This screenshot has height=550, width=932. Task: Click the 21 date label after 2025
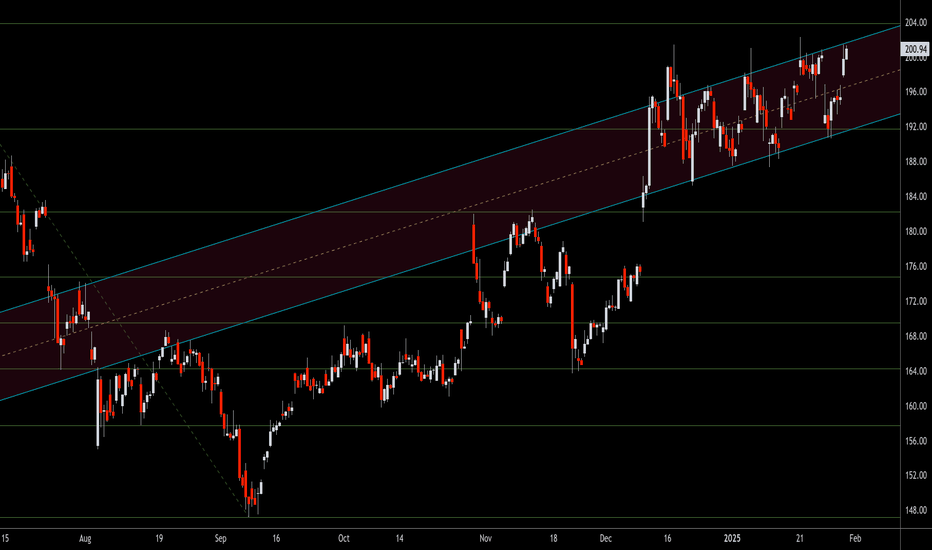click(800, 539)
